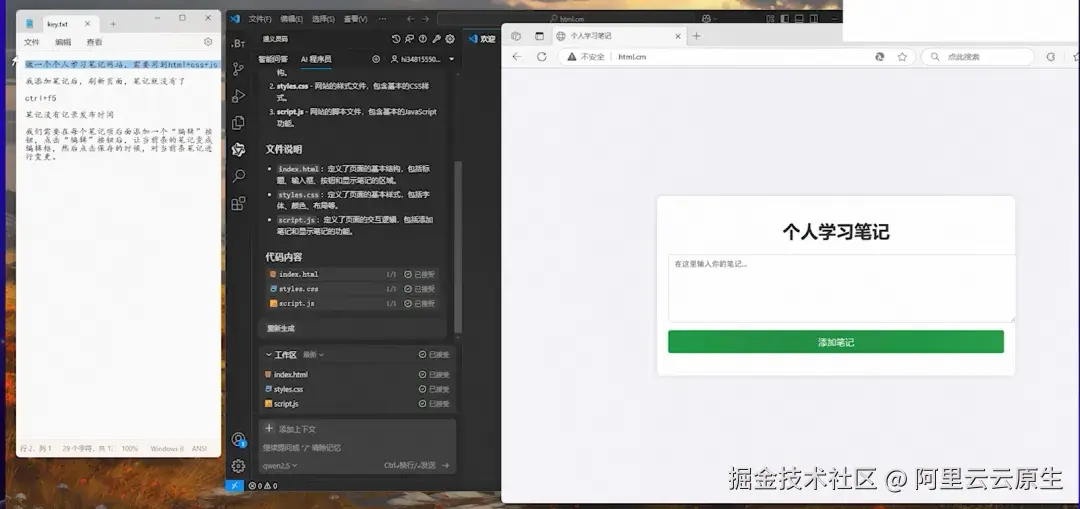Click 不安全 security warning in address bar
Screen dimensions: 1080x509
pos(585,56)
